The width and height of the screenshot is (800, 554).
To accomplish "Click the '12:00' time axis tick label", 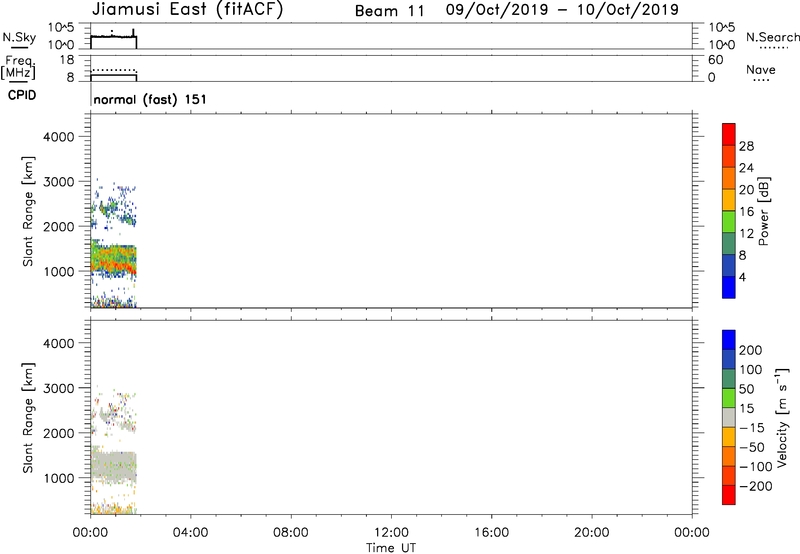I will pos(391,533).
